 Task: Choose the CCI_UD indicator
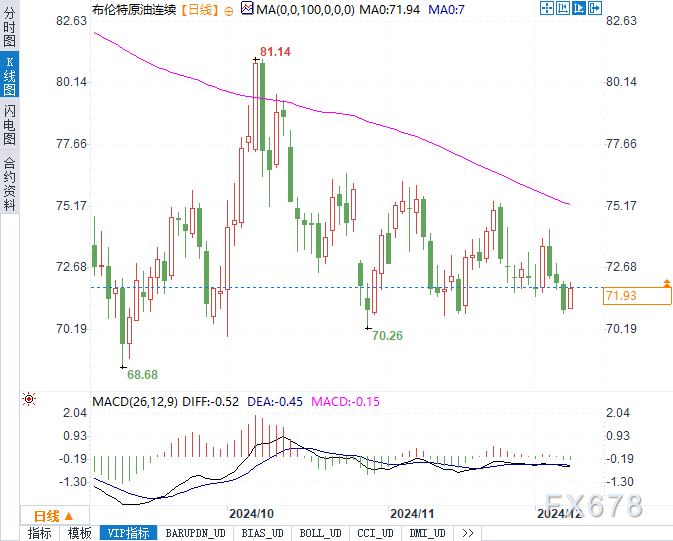[x=375, y=533]
